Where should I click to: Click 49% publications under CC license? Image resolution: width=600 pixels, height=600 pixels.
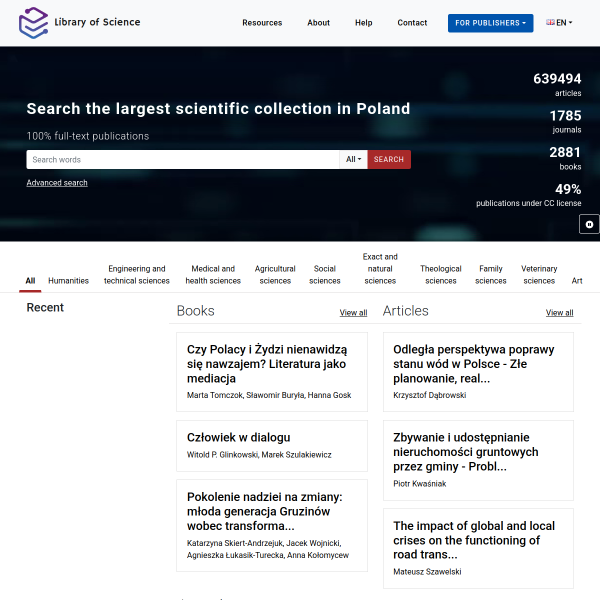[529, 195]
